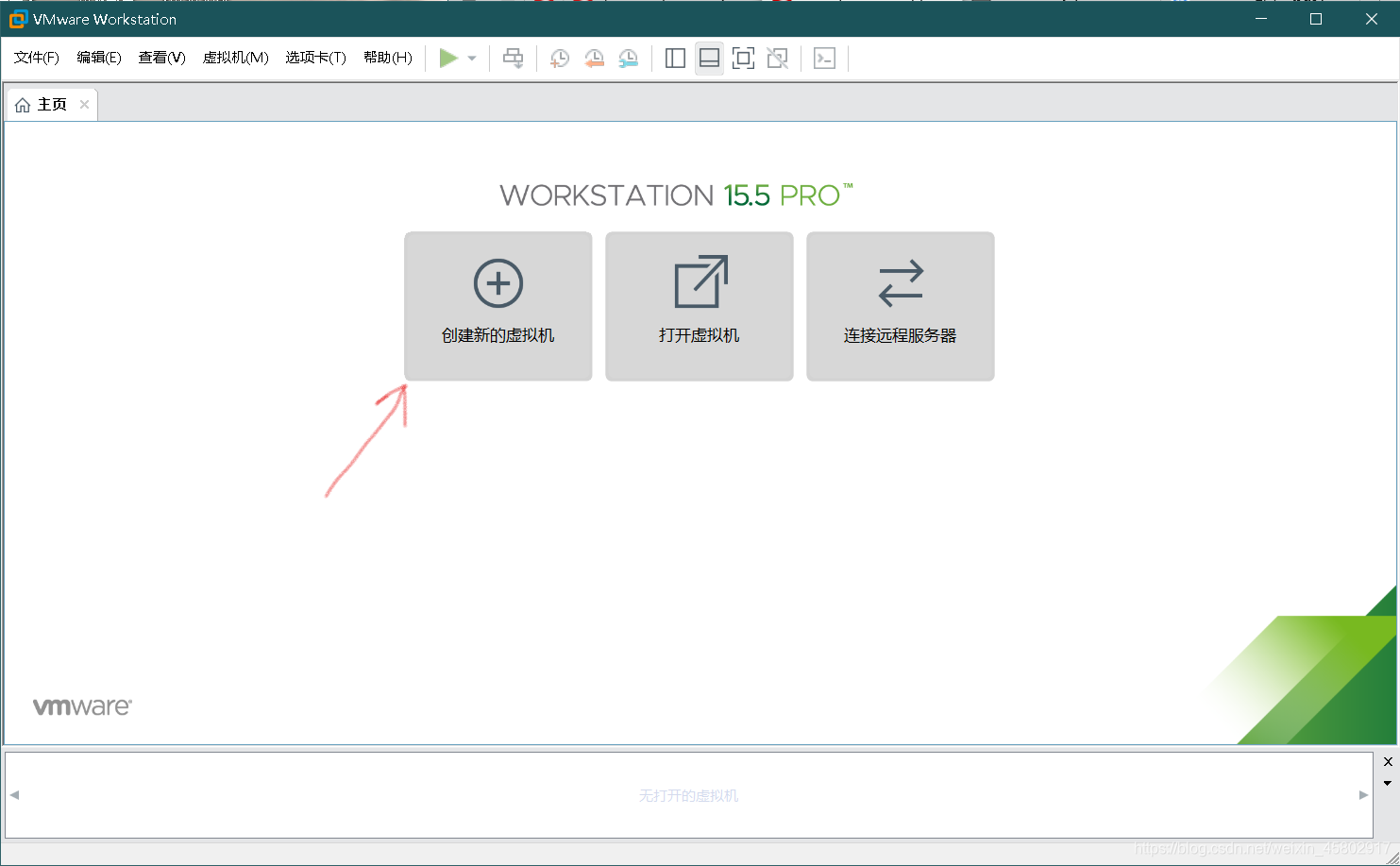
Task: Open the power options dropdown arrow
Action: pos(472,59)
